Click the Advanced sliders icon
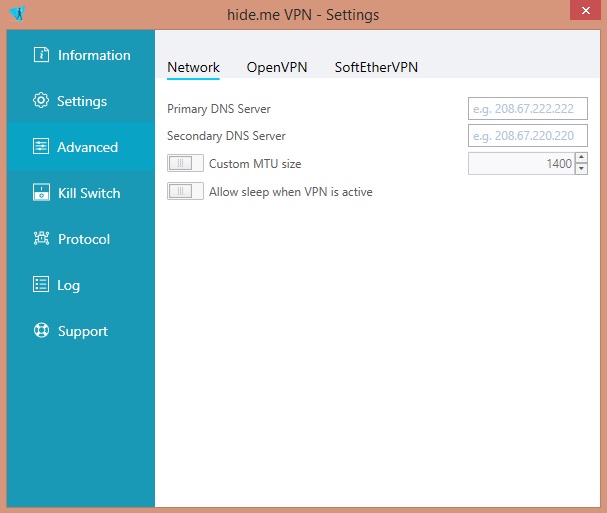Viewport: 607px width, 513px height. [41, 146]
